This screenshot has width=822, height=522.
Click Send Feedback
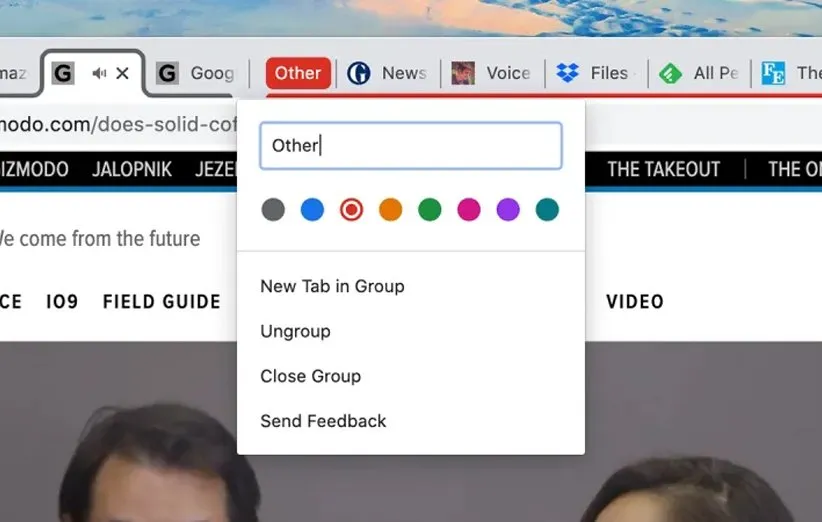pos(323,421)
